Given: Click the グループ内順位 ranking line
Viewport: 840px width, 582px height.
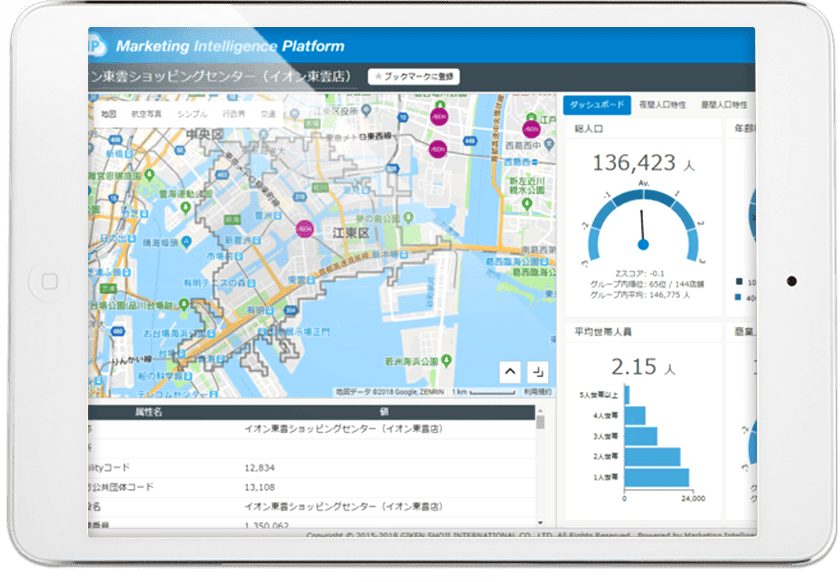Looking at the screenshot, I should point(647,284).
